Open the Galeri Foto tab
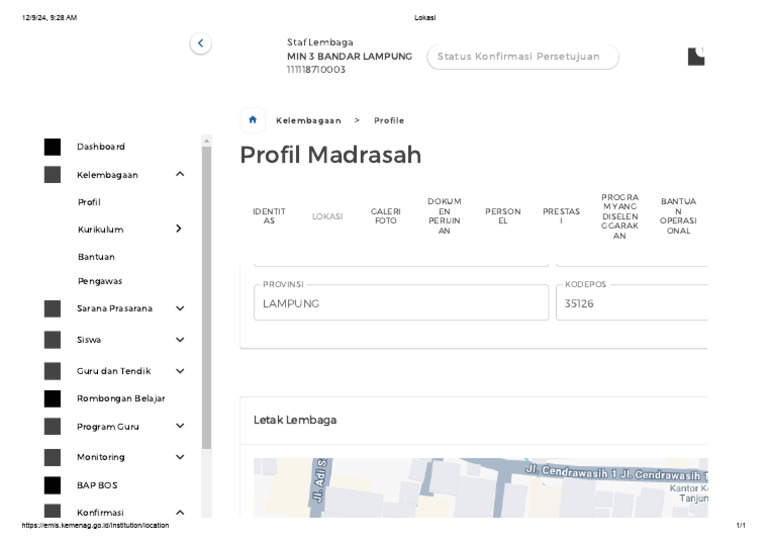 click(x=386, y=216)
